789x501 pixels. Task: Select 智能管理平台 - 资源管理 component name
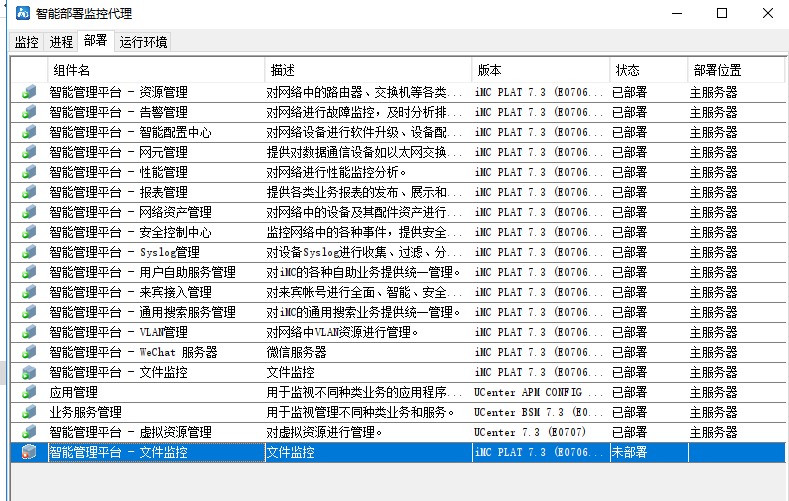[x=118, y=92]
